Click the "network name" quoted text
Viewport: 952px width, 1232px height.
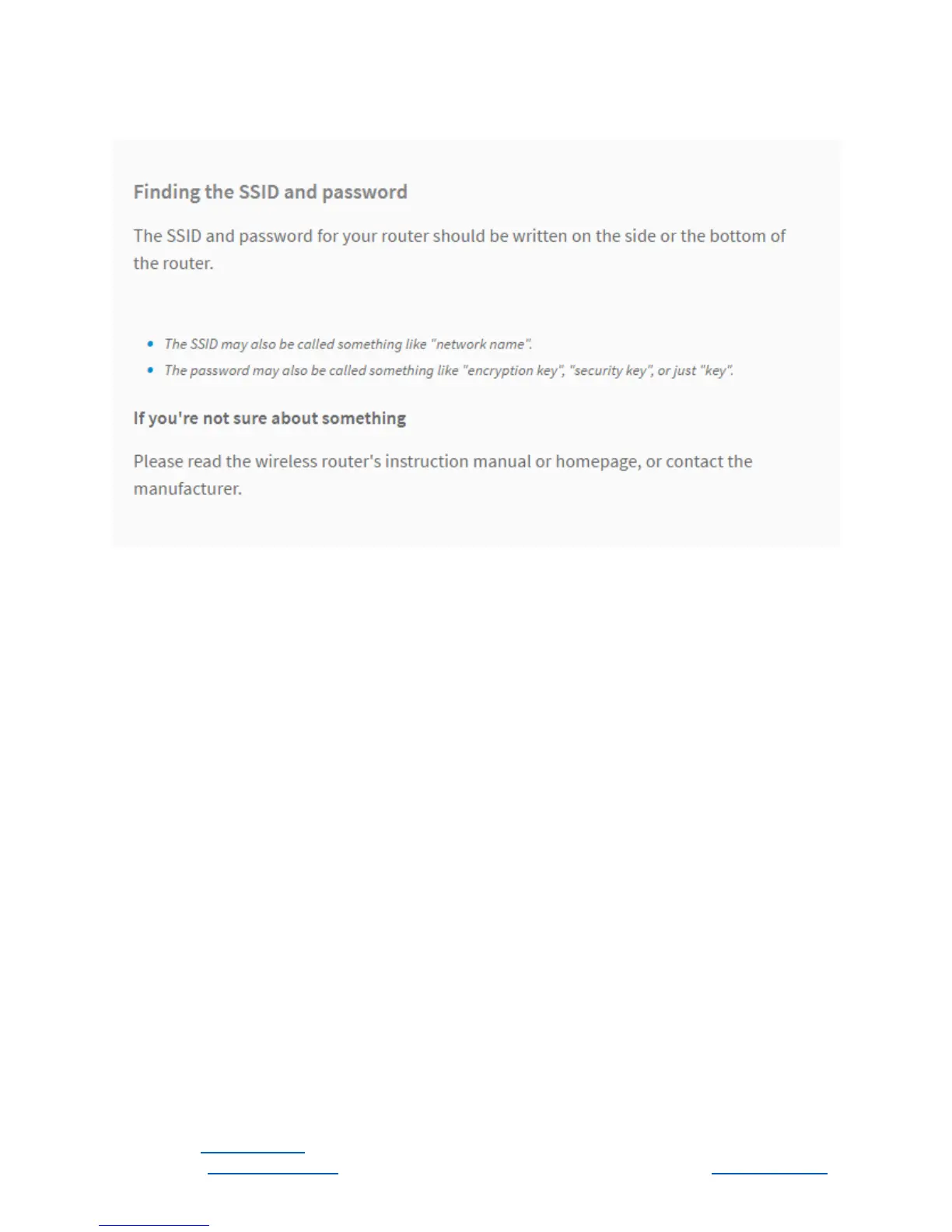[x=481, y=345]
